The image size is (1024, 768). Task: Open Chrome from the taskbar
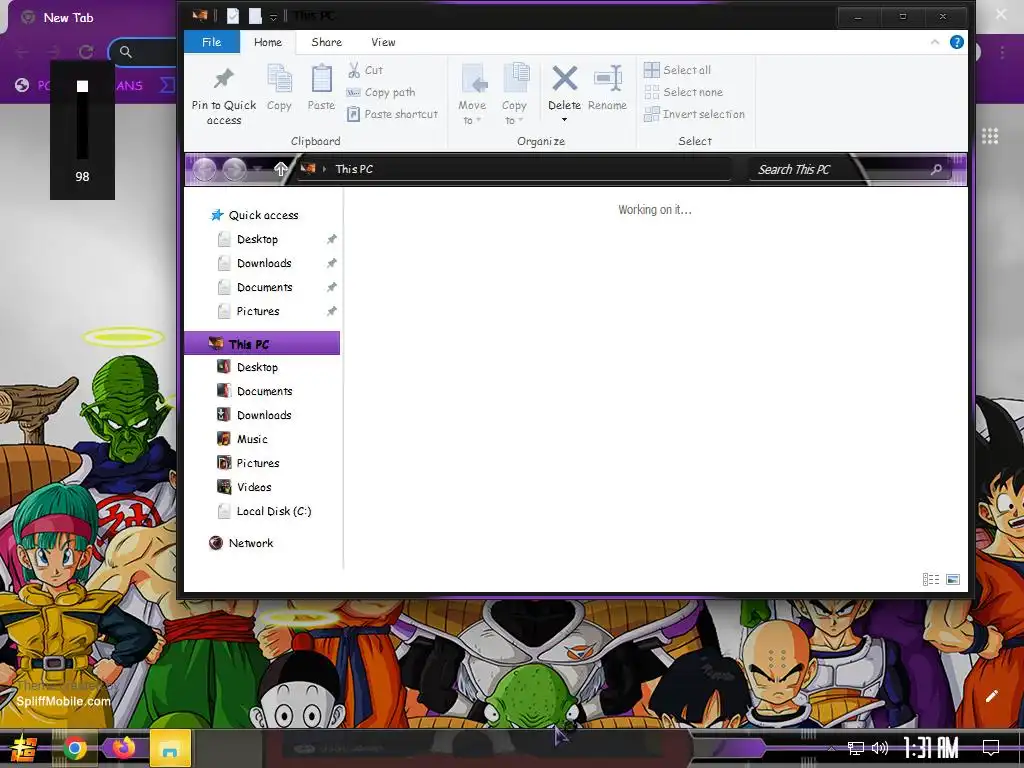click(x=75, y=748)
